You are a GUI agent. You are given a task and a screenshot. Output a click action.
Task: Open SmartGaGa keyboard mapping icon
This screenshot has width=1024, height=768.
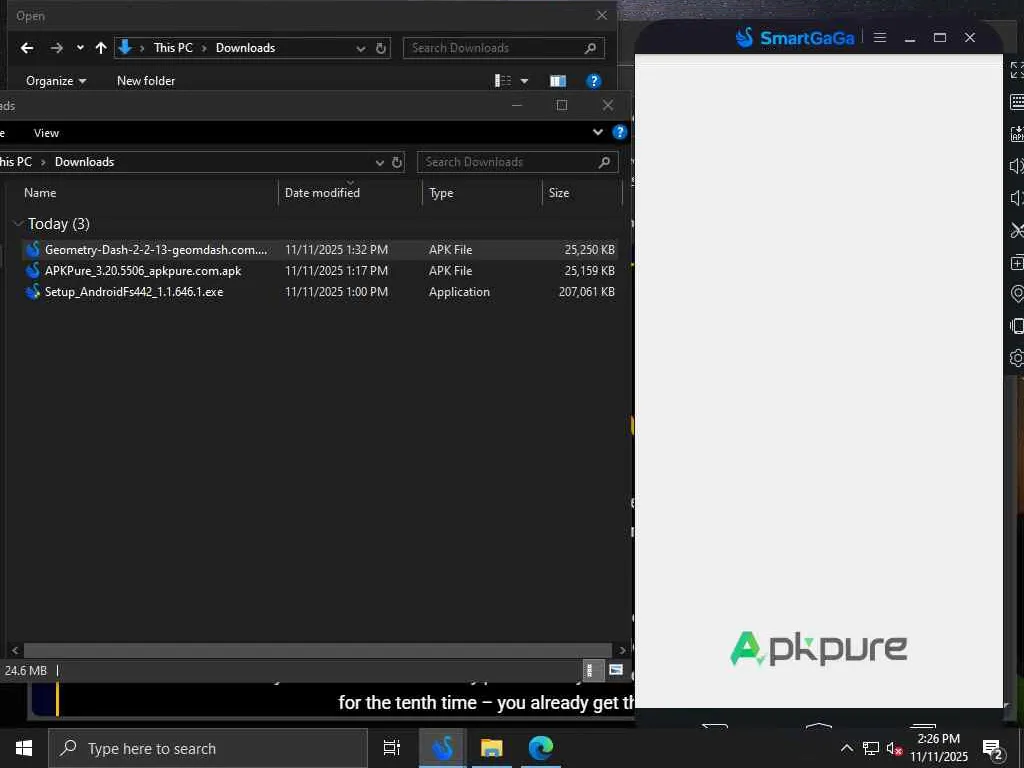[1016, 102]
